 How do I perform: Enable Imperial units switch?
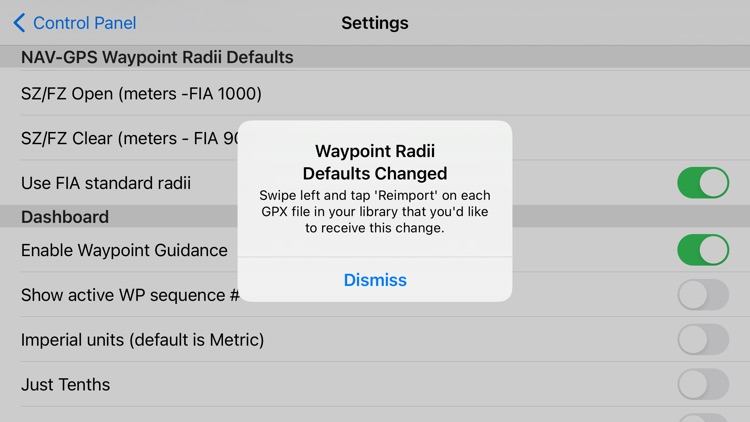[703, 339]
